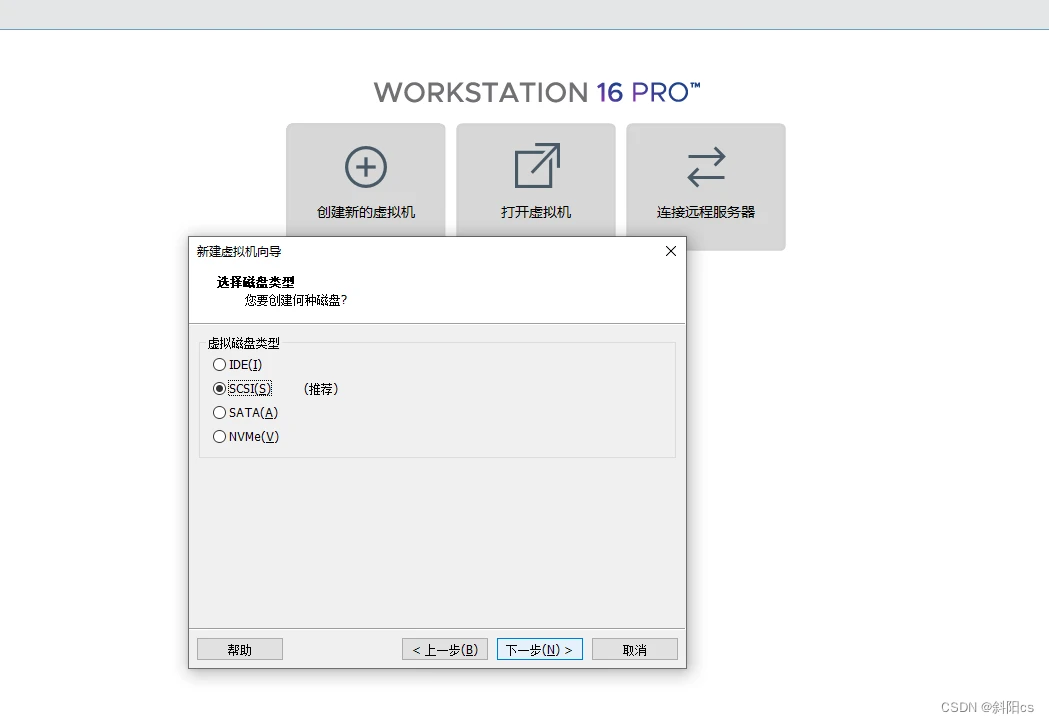1049x723 pixels.
Task: Click the 打开虚拟机 tile label
Action: click(x=536, y=213)
